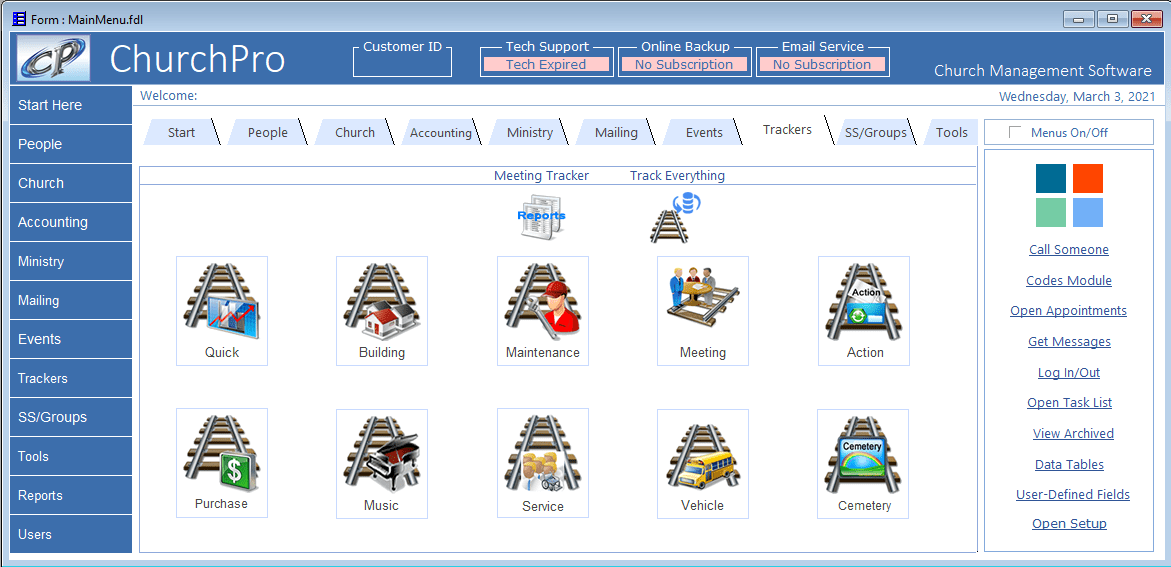Image resolution: width=1171 pixels, height=567 pixels.
Task: Click the Get Messages link
Action: (x=1069, y=341)
